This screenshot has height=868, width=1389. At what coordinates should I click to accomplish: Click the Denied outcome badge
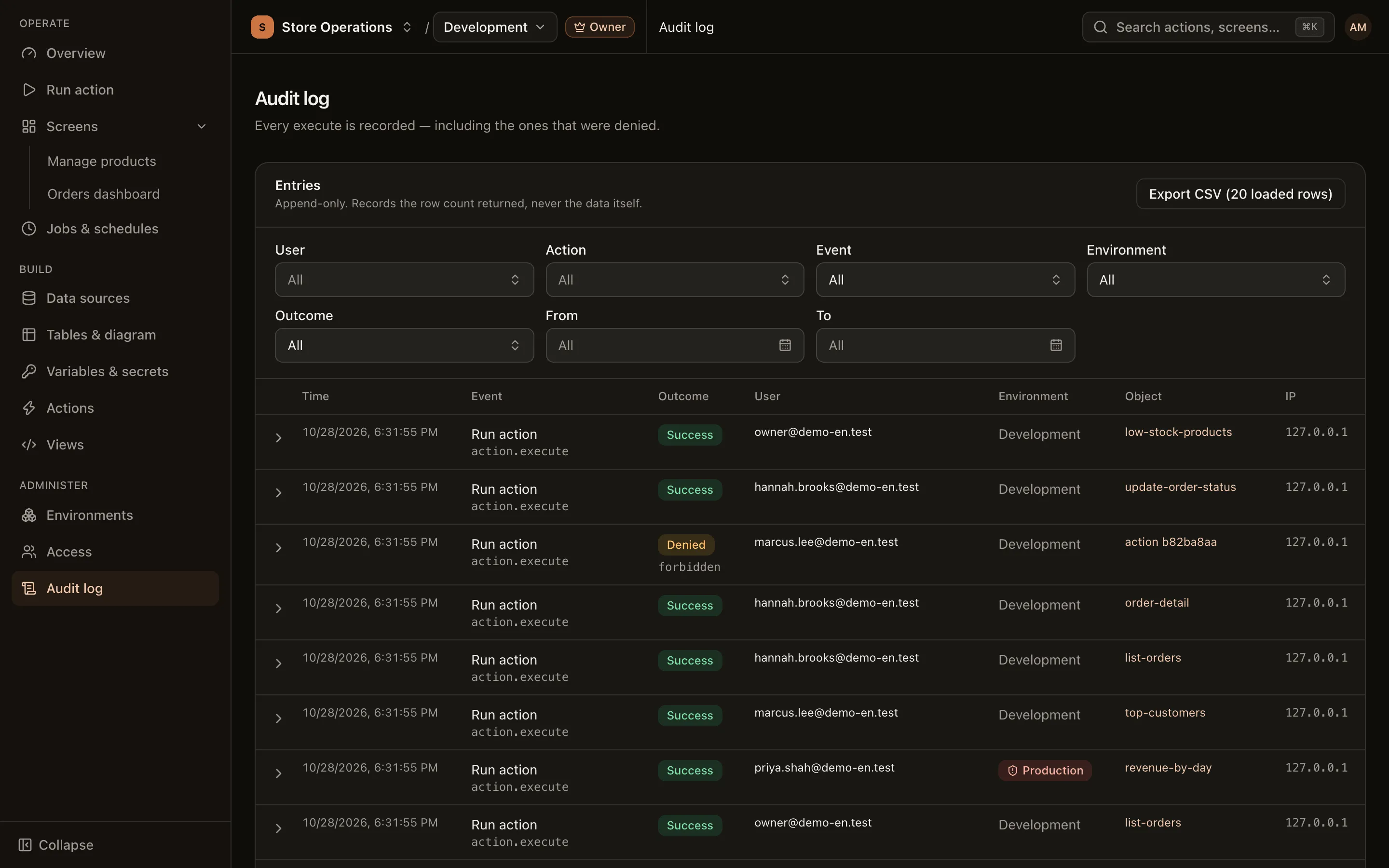(x=686, y=545)
